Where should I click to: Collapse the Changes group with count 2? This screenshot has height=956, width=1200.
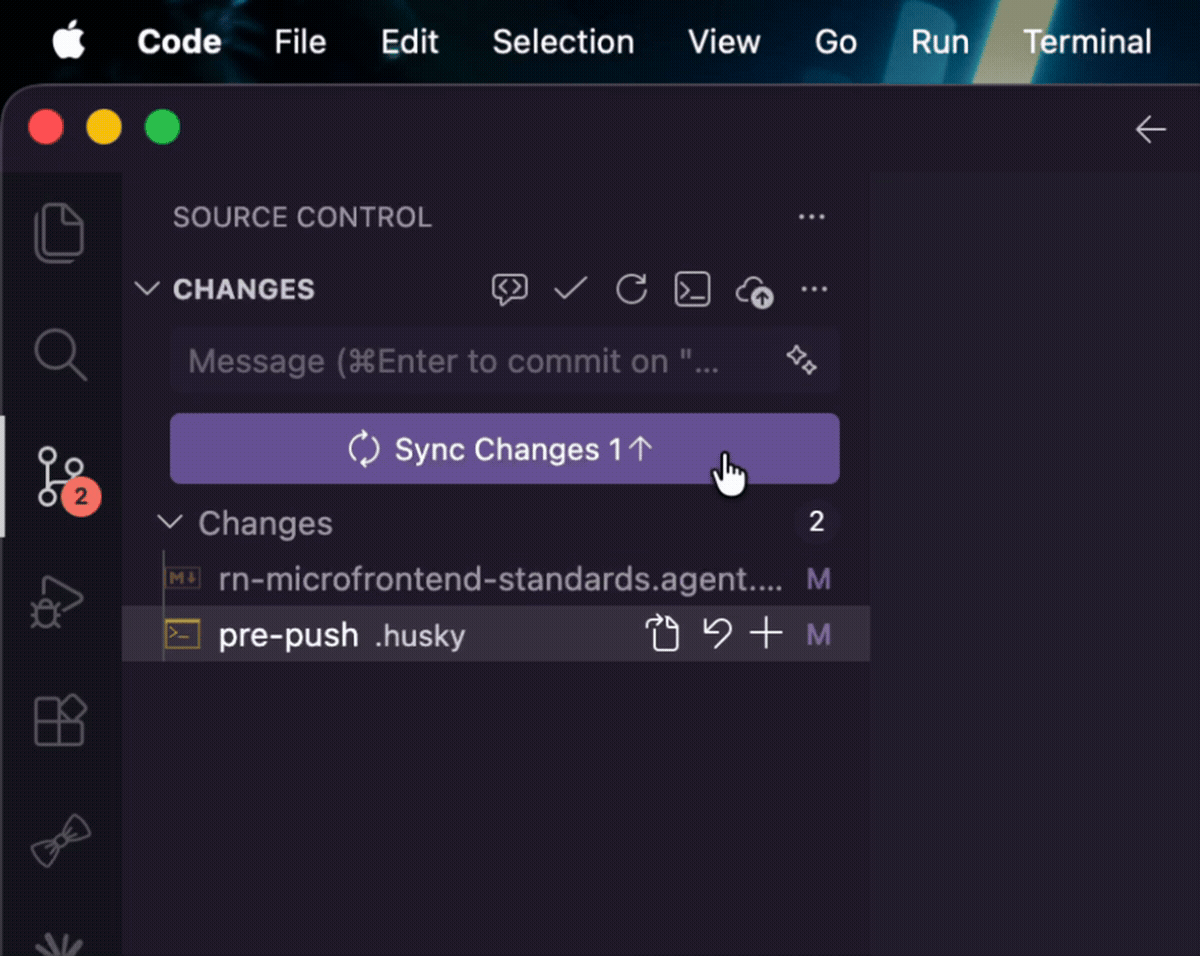coord(171,522)
